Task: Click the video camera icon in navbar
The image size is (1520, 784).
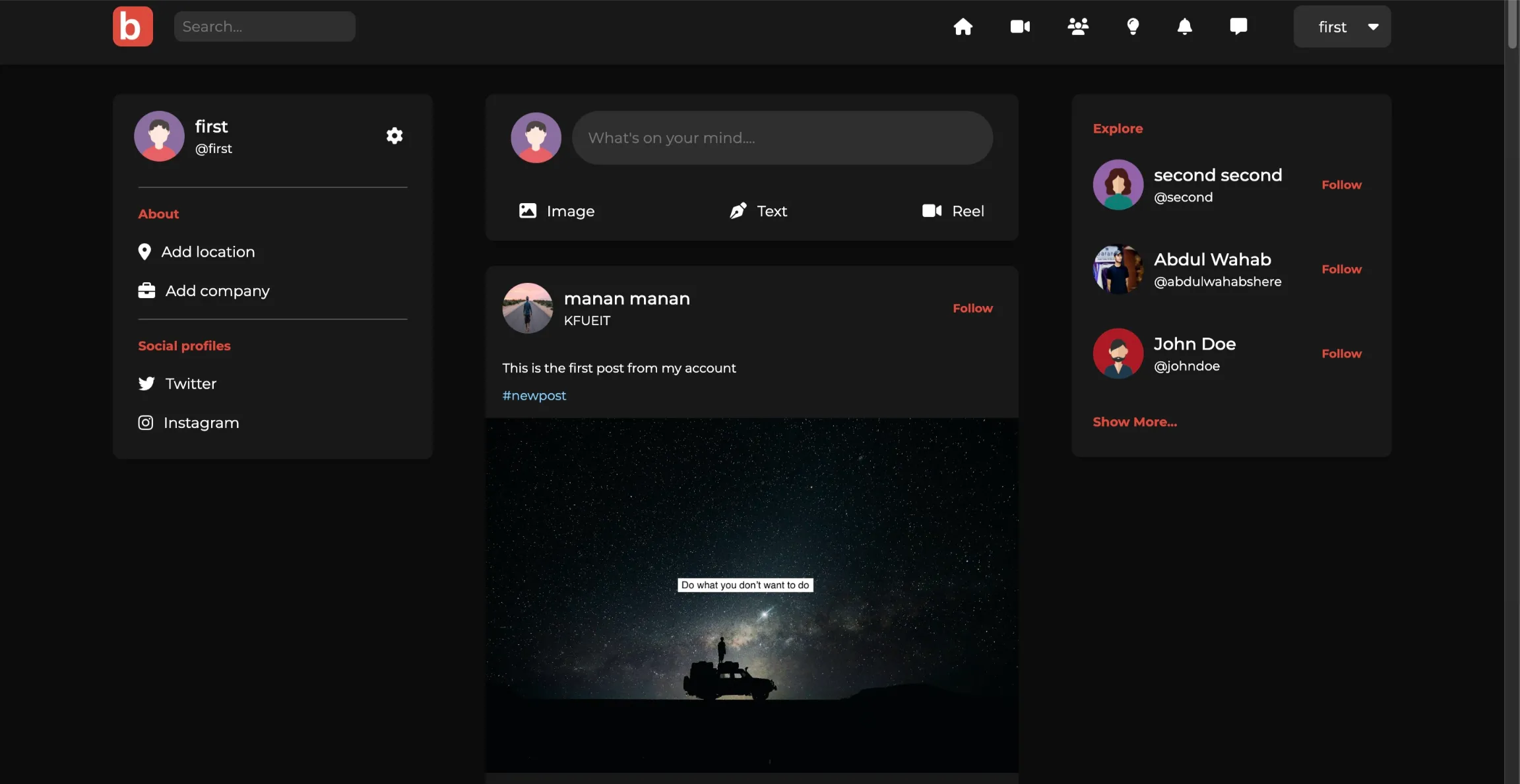Action: point(1020,26)
